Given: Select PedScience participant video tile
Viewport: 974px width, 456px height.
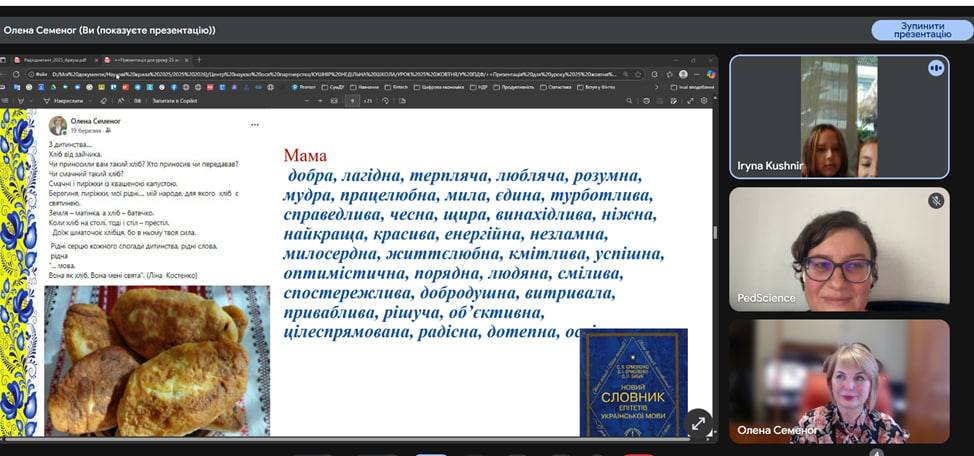Looking at the screenshot, I should coord(838,249).
